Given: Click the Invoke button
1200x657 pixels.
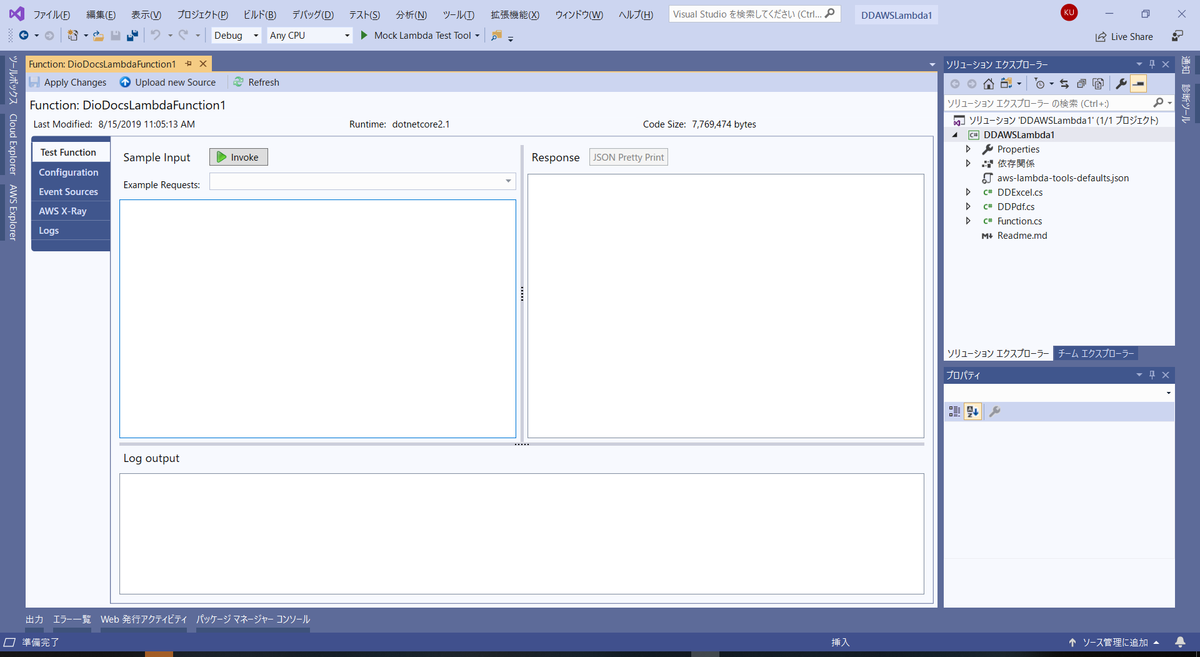Looking at the screenshot, I should 238,157.
